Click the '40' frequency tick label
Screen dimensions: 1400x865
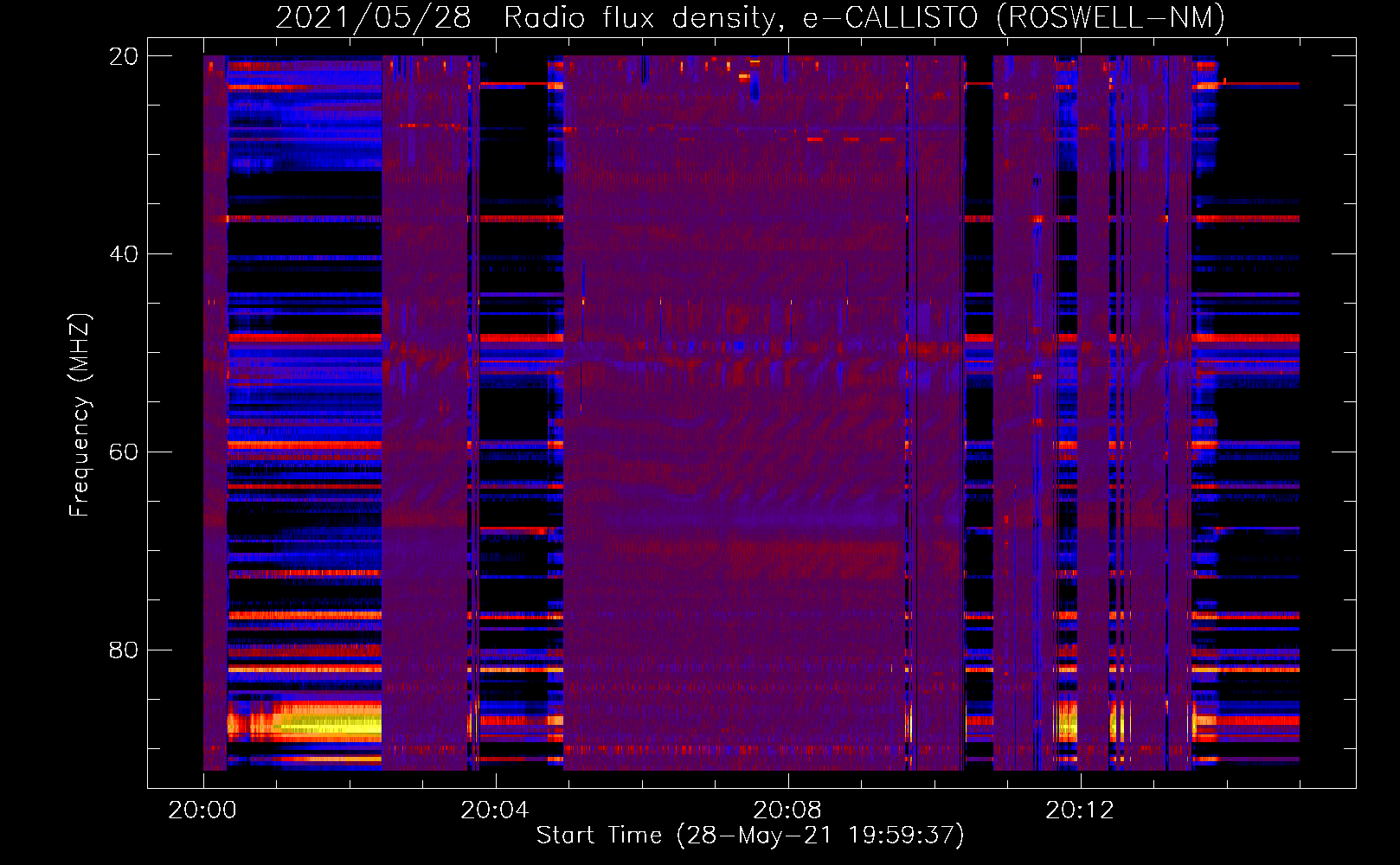click(x=123, y=254)
